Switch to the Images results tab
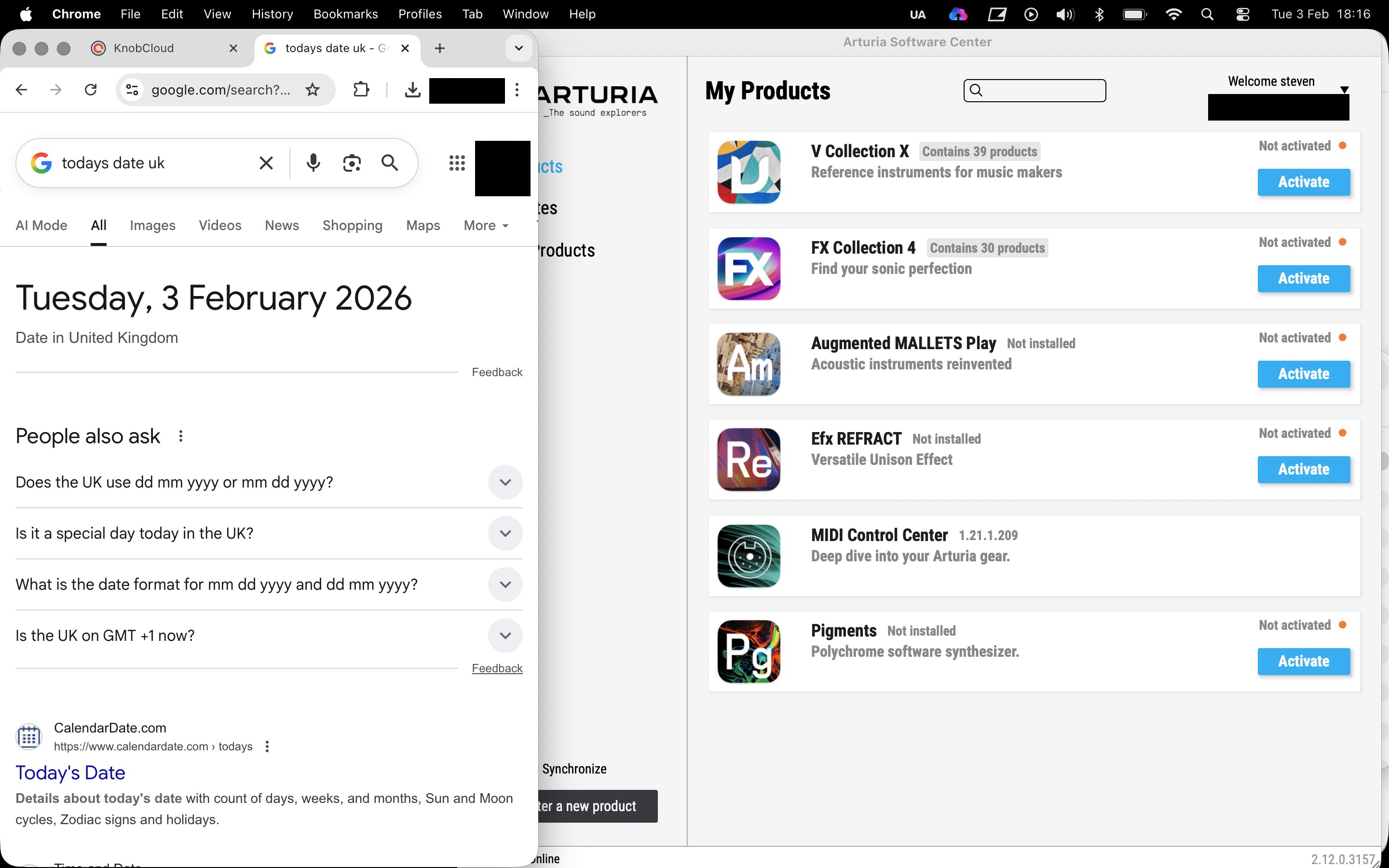The width and height of the screenshot is (1389, 868). pos(152,226)
